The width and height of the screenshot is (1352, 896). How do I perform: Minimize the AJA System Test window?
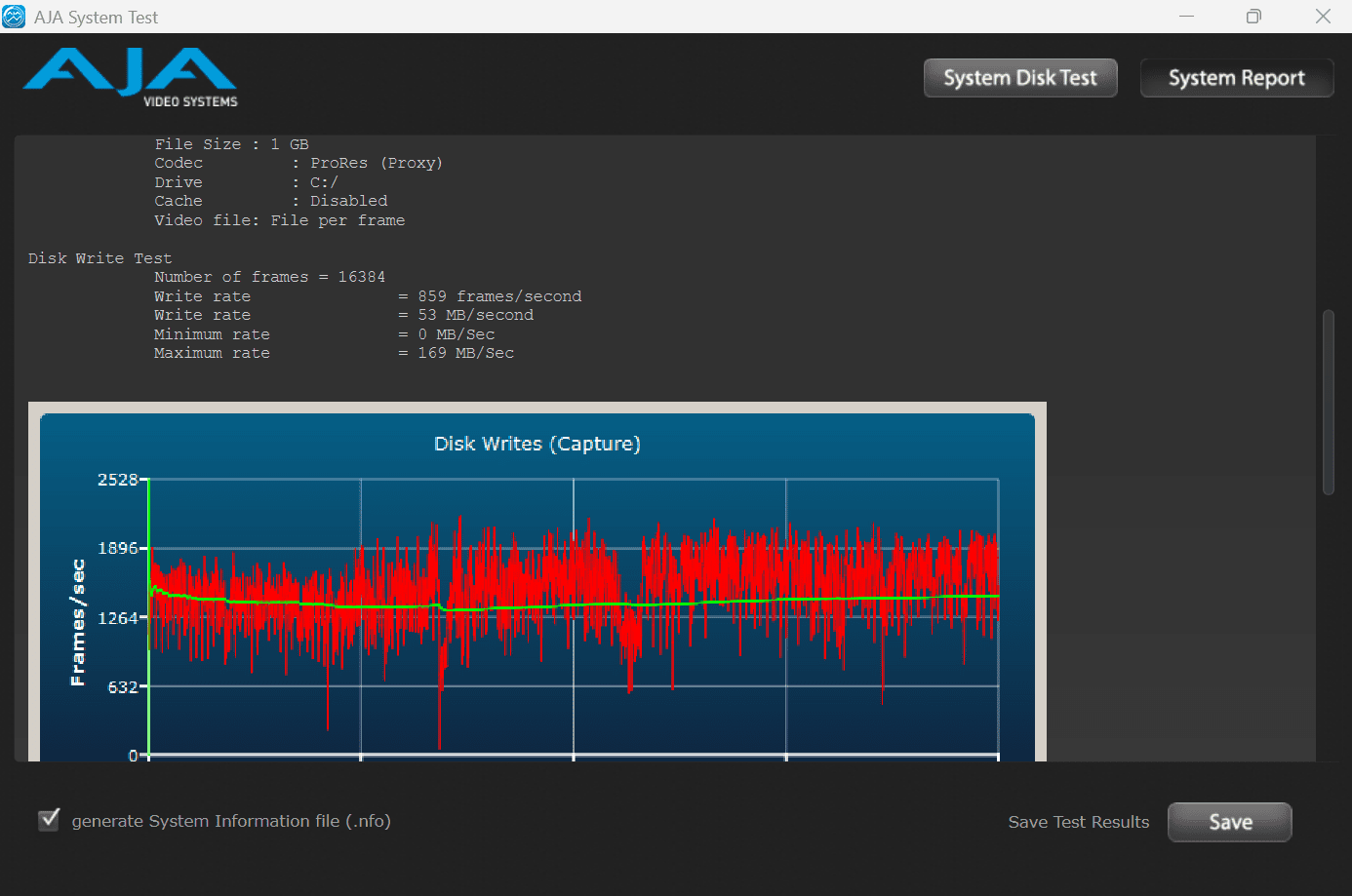click(1186, 17)
